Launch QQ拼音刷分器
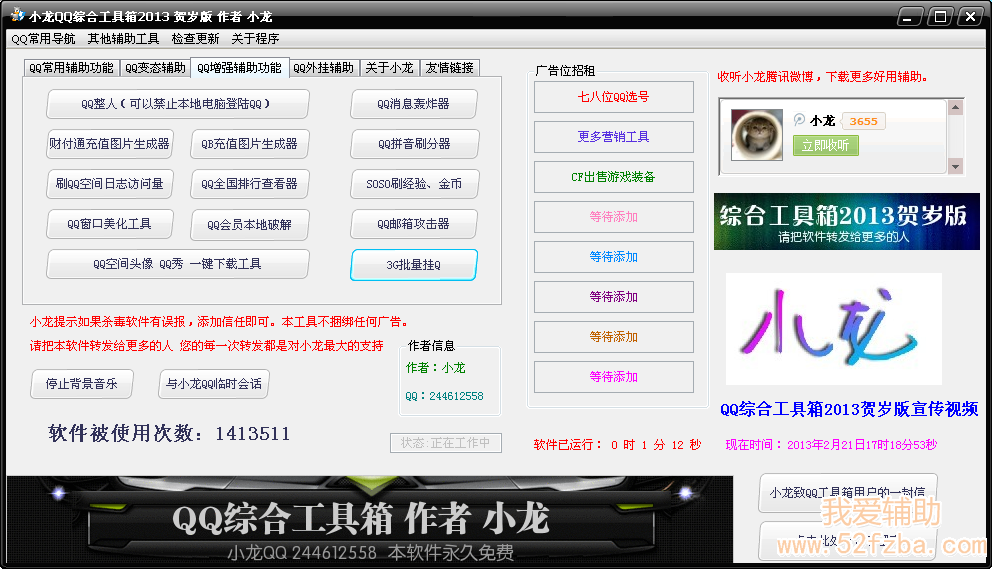The width and height of the screenshot is (992, 569). click(x=414, y=144)
